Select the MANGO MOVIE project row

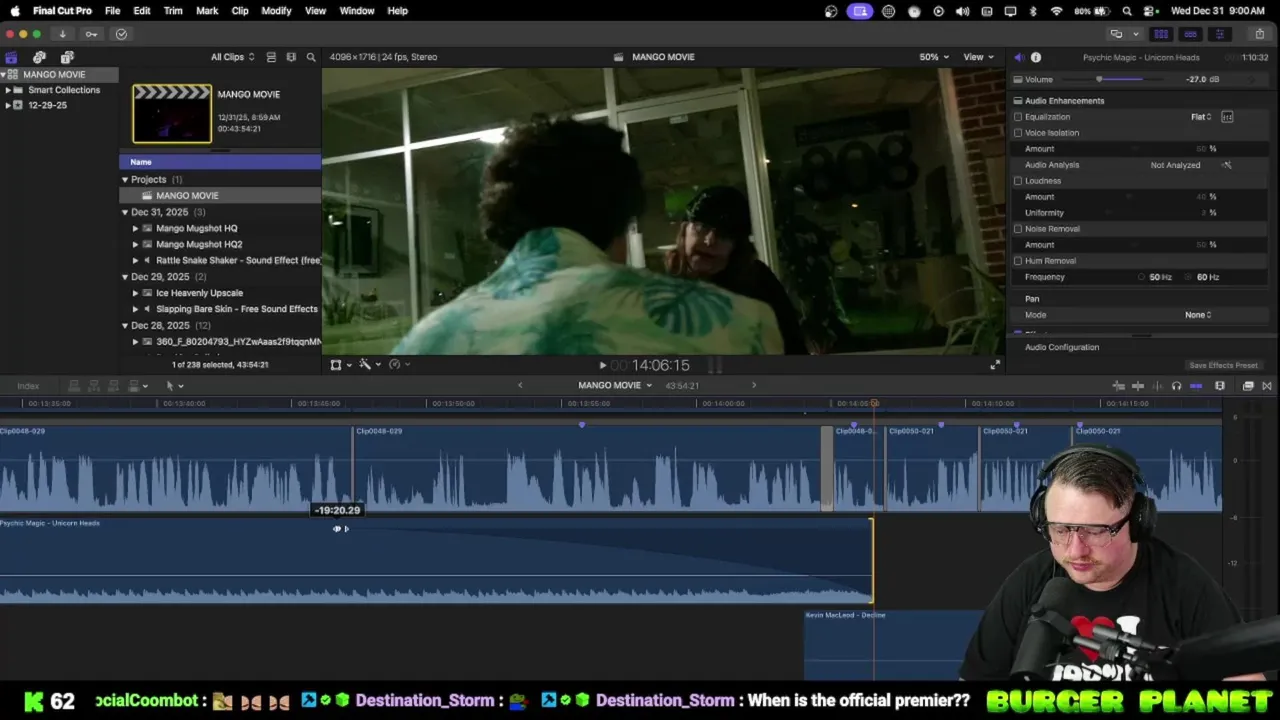click(x=220, y=196)
